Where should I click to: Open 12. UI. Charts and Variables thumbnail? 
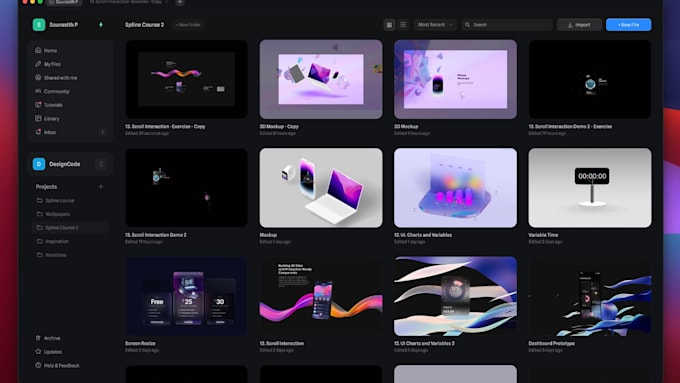click(455, 187)
